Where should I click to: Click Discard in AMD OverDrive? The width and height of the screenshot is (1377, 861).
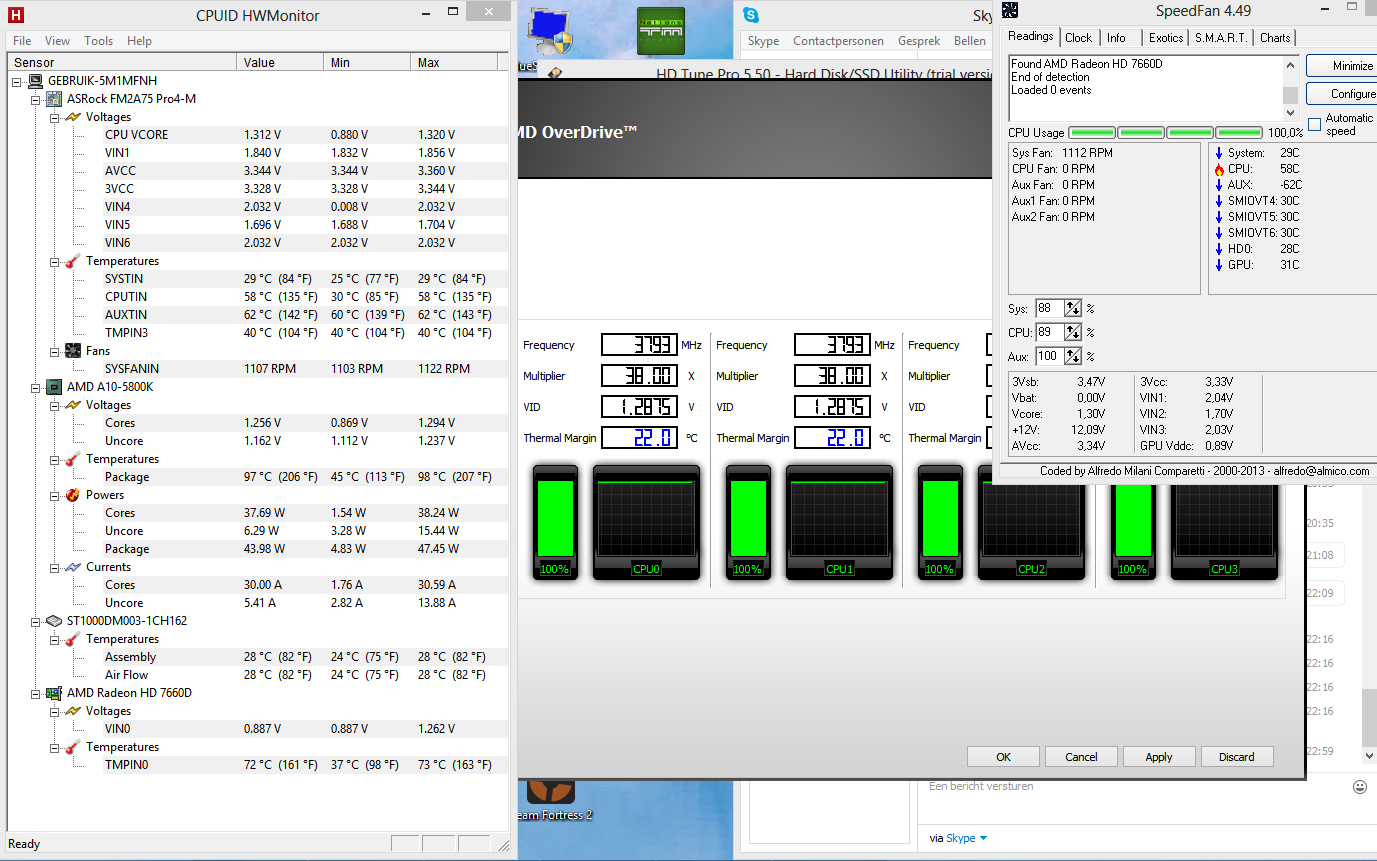pyautogui.click(x=1236, y=757)
